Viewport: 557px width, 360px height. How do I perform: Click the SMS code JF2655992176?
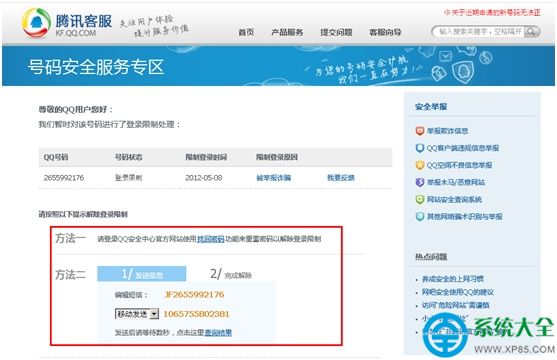point(194,295)
